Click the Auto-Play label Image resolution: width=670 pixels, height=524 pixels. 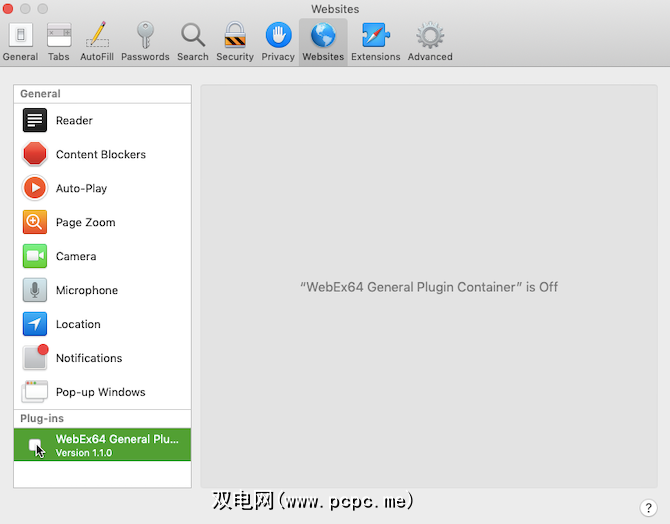coord(81,188)
